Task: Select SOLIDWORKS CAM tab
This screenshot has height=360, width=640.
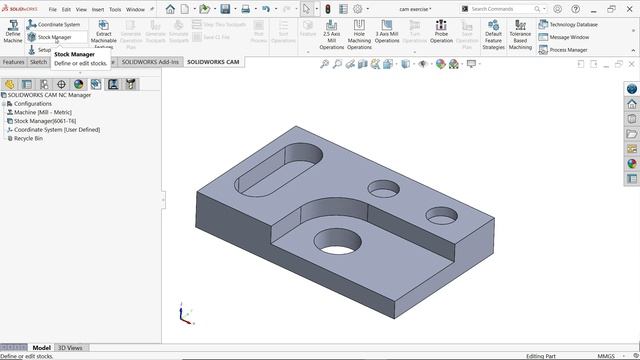Action: tap(213, 62)
